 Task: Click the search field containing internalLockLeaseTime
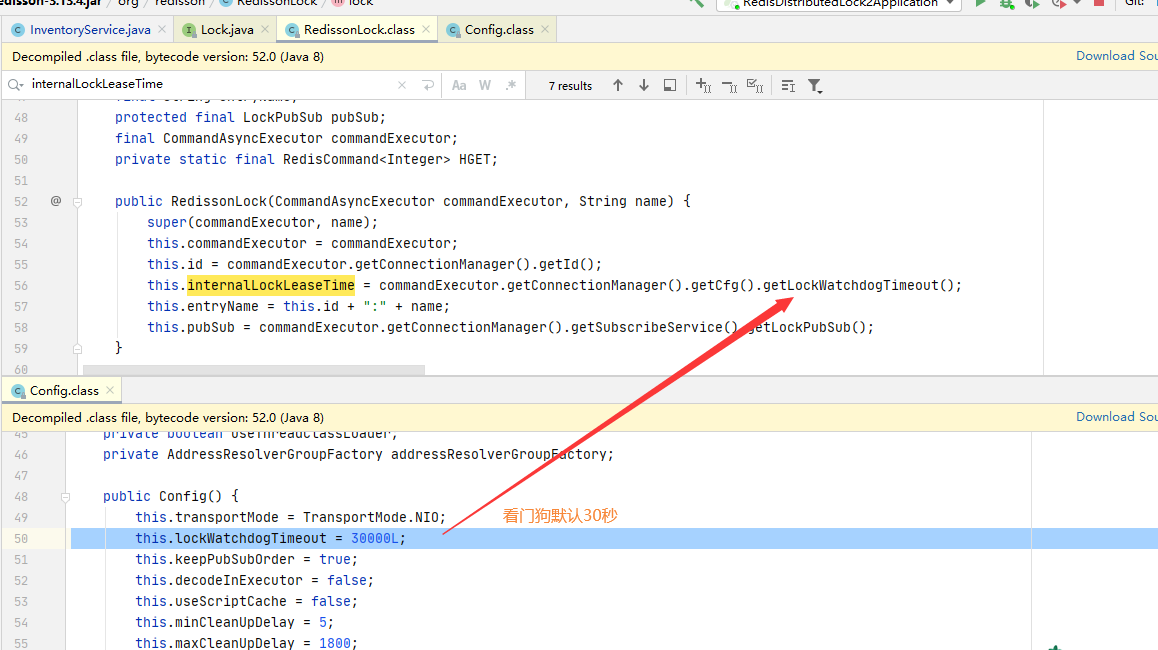click(x=210, y=84)
